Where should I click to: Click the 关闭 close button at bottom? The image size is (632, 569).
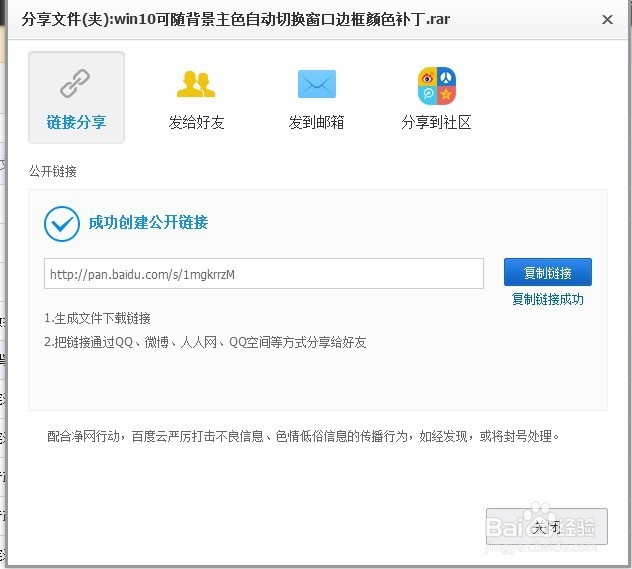pyautogui.click(x=547, y=526)
